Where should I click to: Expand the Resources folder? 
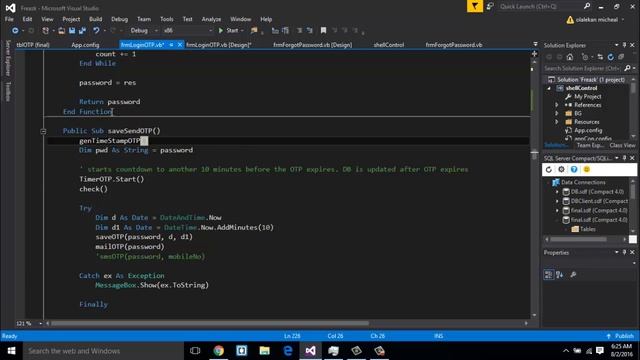tap(556, 122)
